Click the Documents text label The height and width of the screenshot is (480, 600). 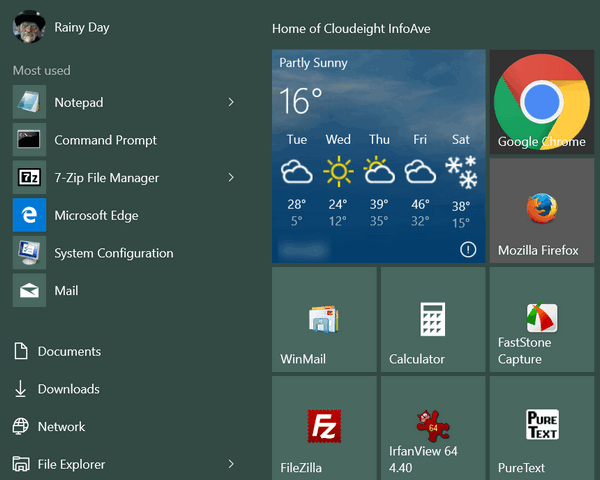69,351
